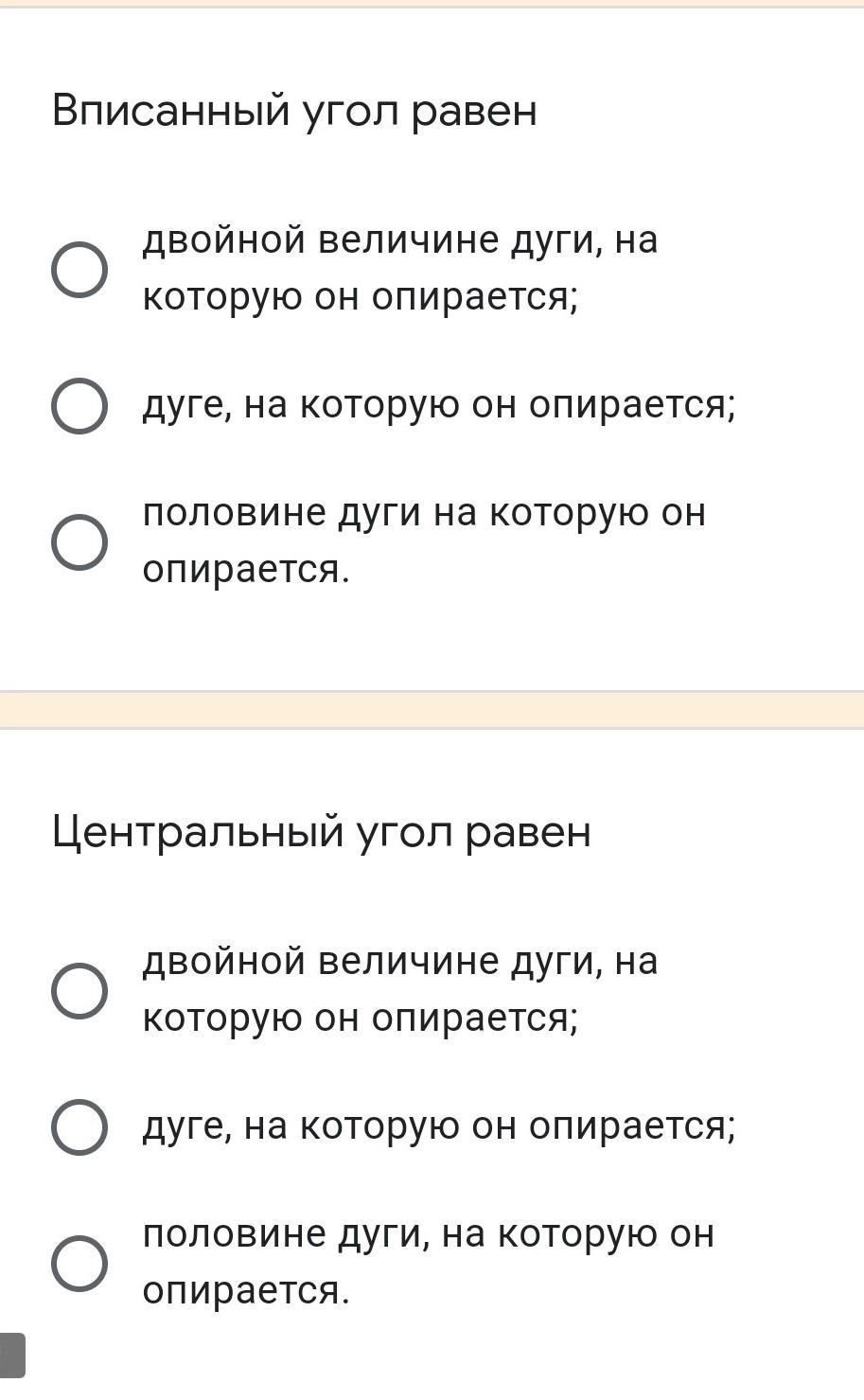Click 'дуге, на которую он опирается' text under Центральный угол
The image size is (864, 1400).
click(438, 1126)
